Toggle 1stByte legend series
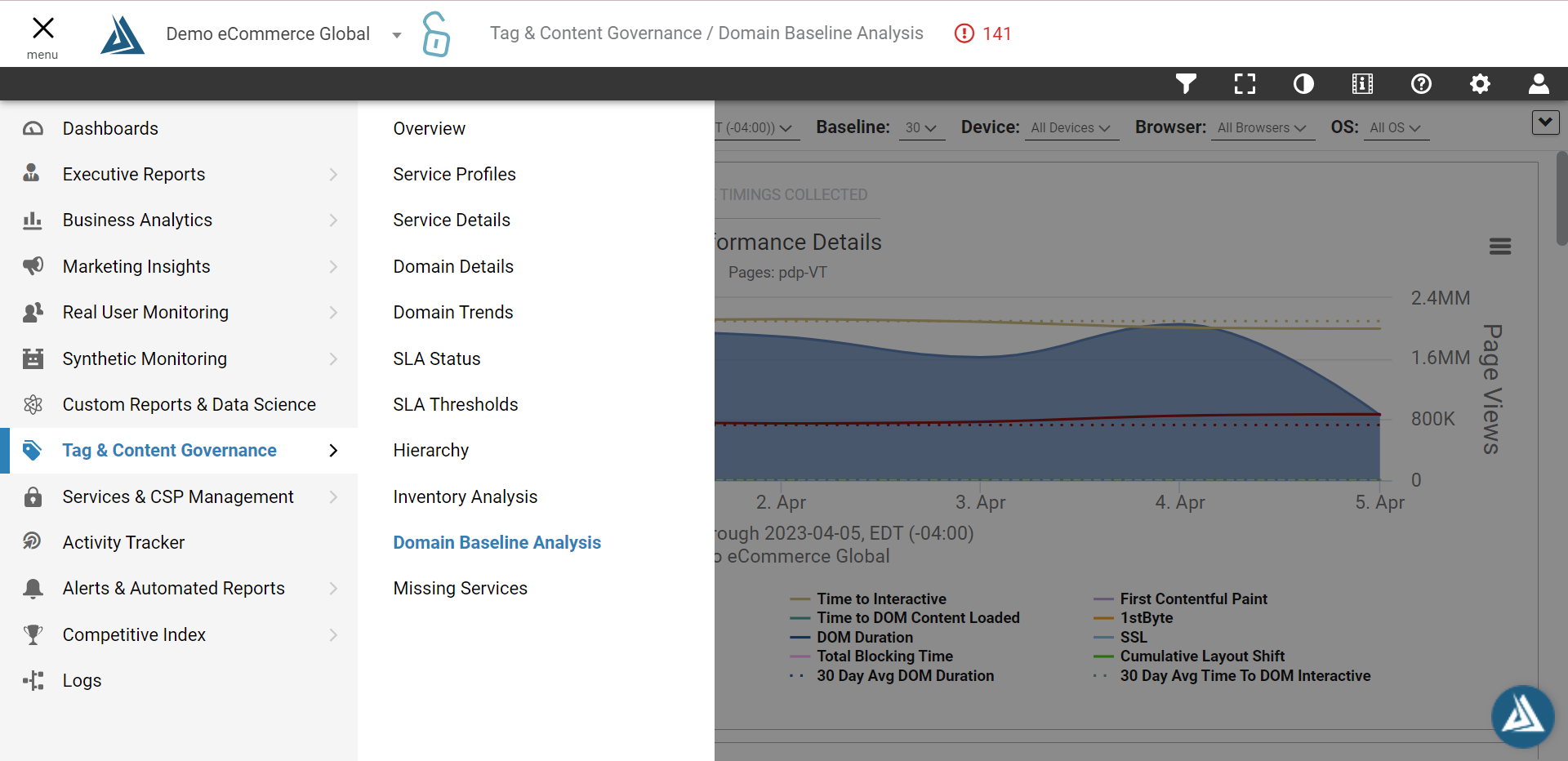Viewport: 1568px width, 761px height. (x=1134, y=617)
